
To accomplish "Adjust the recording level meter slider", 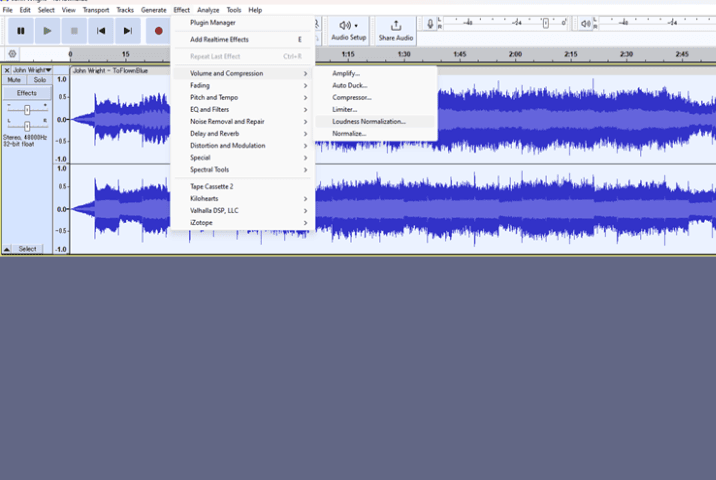I will coord(545,23).
